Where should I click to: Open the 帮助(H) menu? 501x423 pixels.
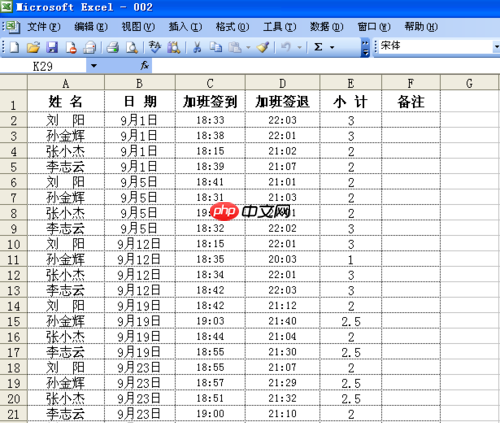coord(421,27)
